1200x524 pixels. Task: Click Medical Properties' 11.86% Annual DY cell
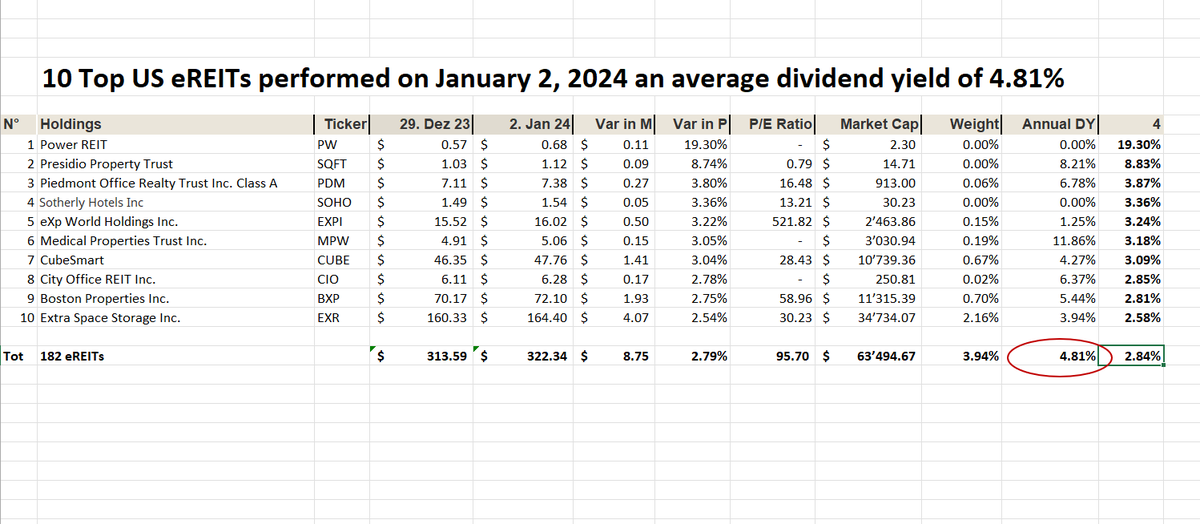[x=1051, y=241]
